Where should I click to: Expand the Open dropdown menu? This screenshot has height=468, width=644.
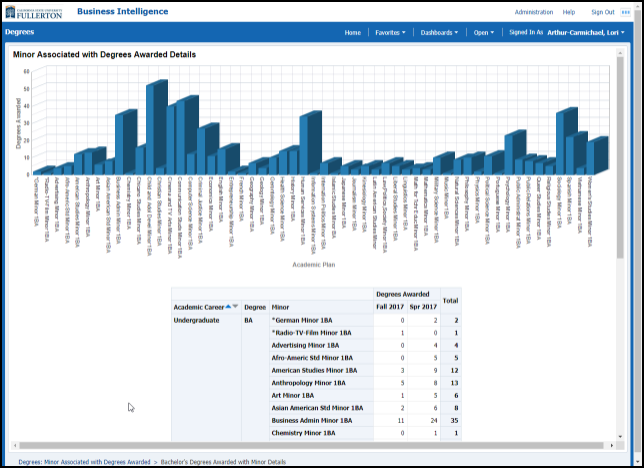tap(484, 32)
